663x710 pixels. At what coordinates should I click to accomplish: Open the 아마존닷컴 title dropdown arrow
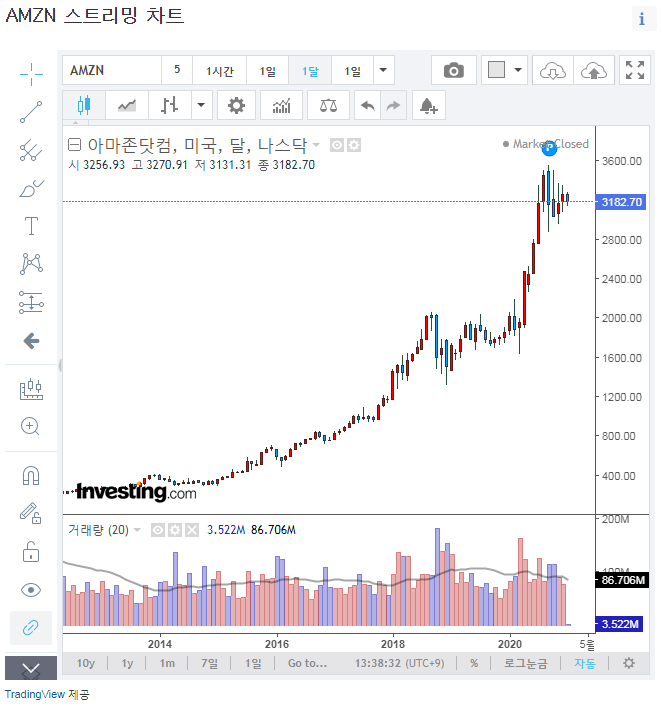[316, 145]
